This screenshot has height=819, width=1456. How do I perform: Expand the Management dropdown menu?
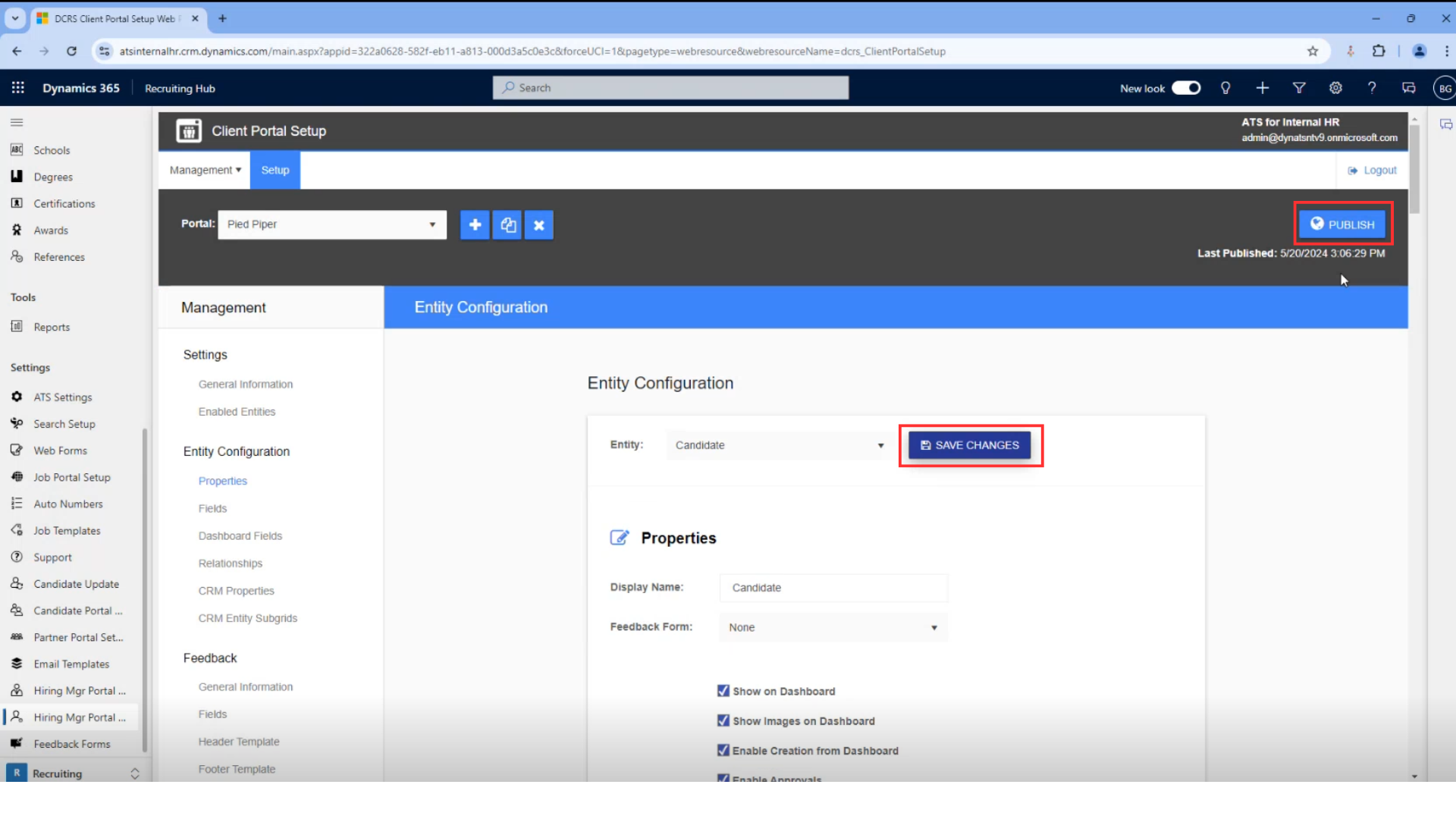[x=206, y=170]
